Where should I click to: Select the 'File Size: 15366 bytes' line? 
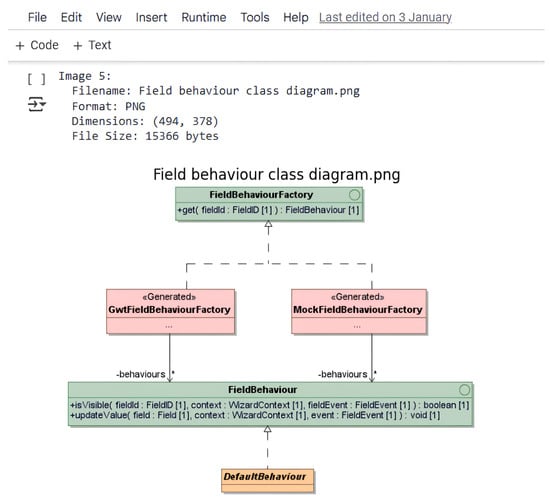tap(145, 136)
